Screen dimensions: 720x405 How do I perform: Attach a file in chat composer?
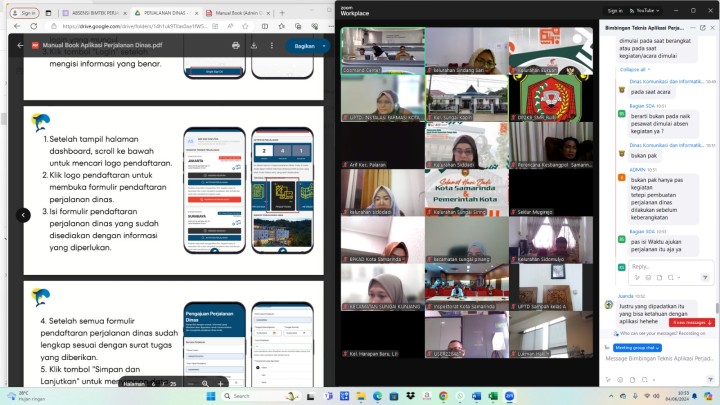coord(632,380)
